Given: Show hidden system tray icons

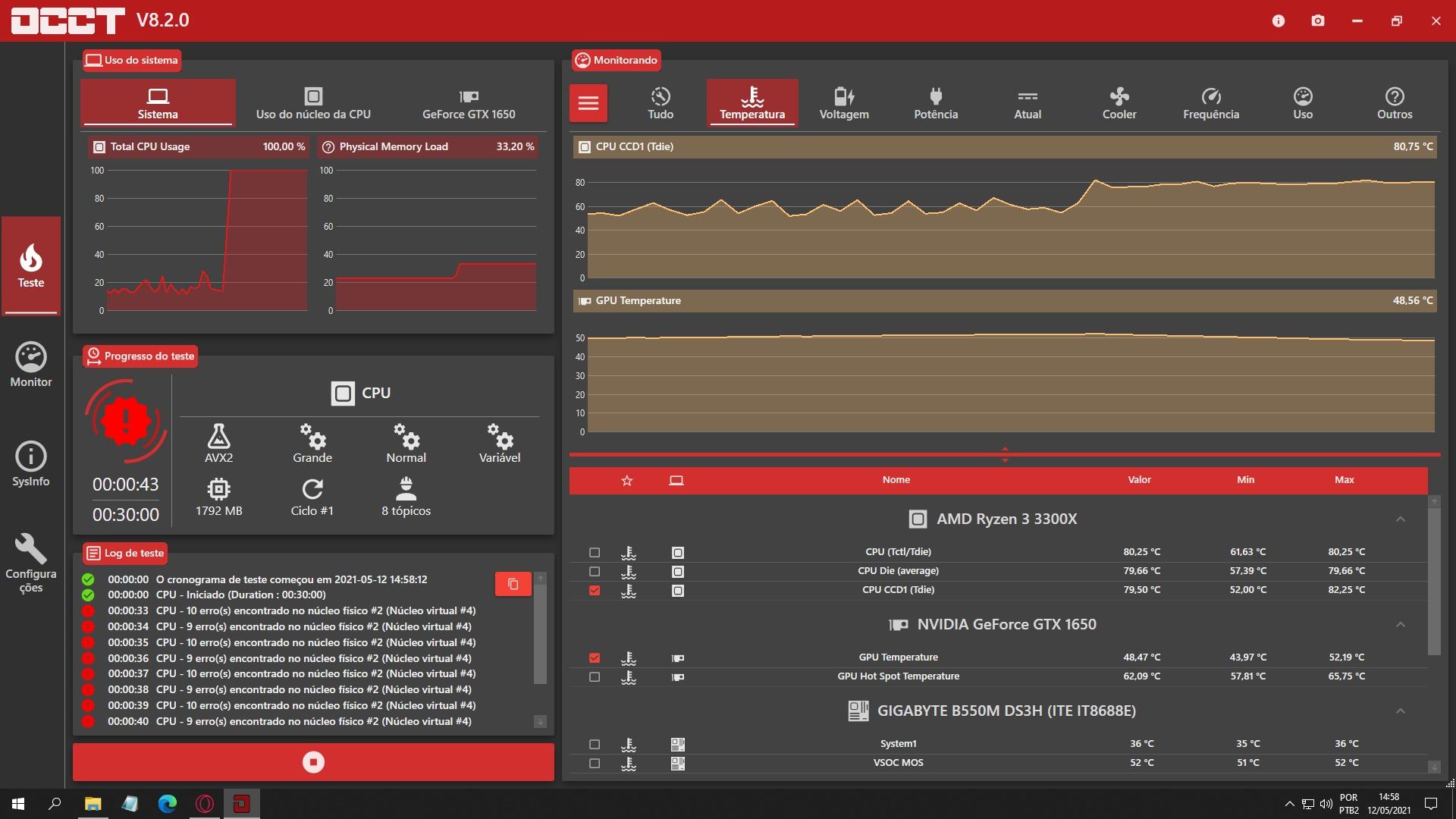Looking at the screenshot, I should pos(1289,804).
